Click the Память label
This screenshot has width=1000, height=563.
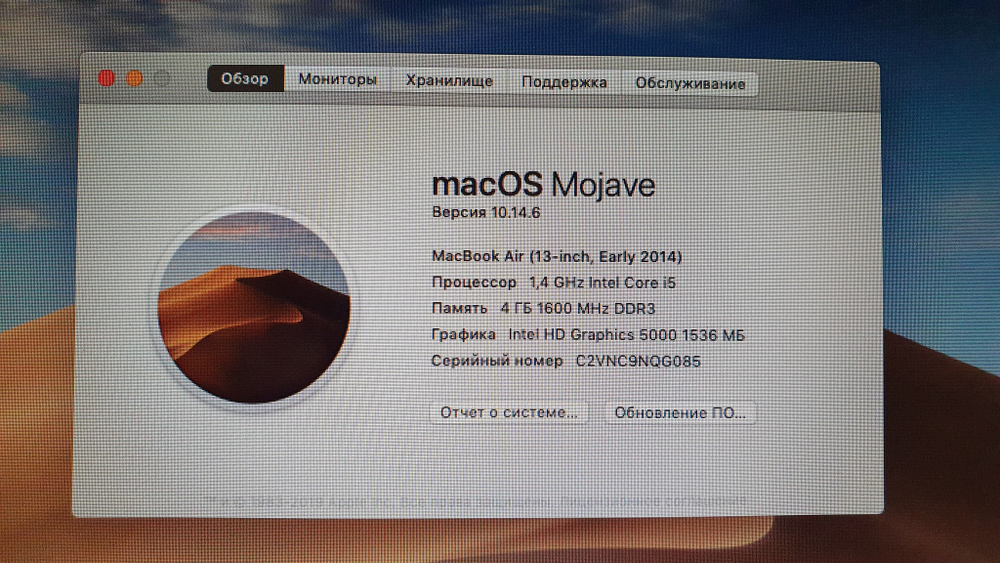[459, 309]
